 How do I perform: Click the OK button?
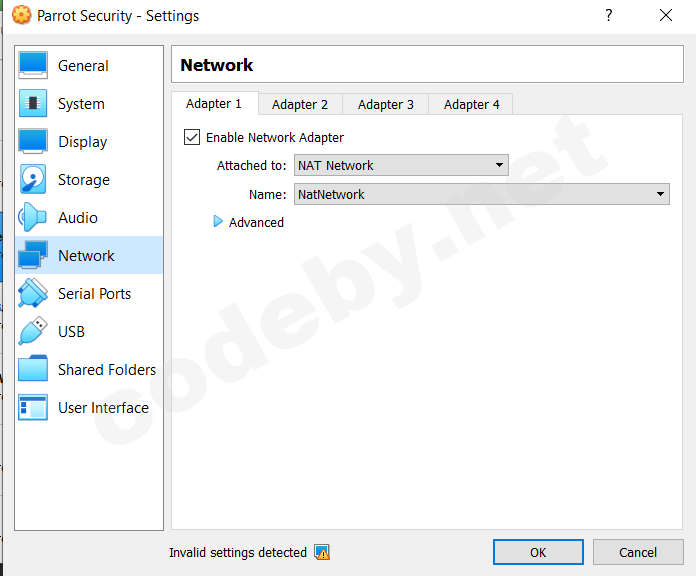(538, 552)
